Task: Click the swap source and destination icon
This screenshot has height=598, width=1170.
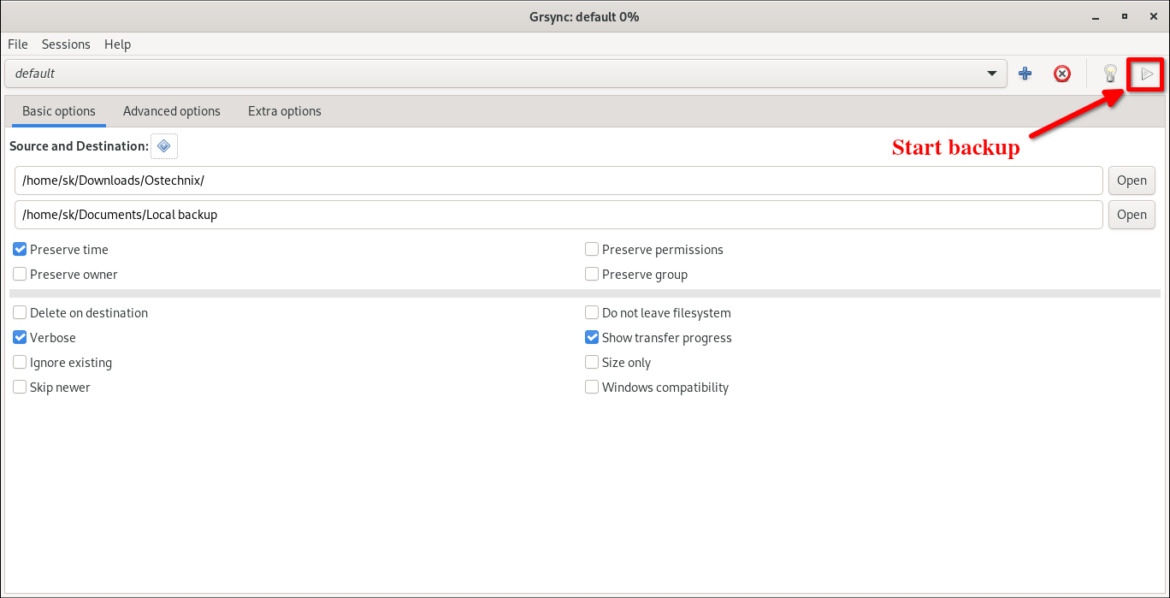Action: point(163,146)
